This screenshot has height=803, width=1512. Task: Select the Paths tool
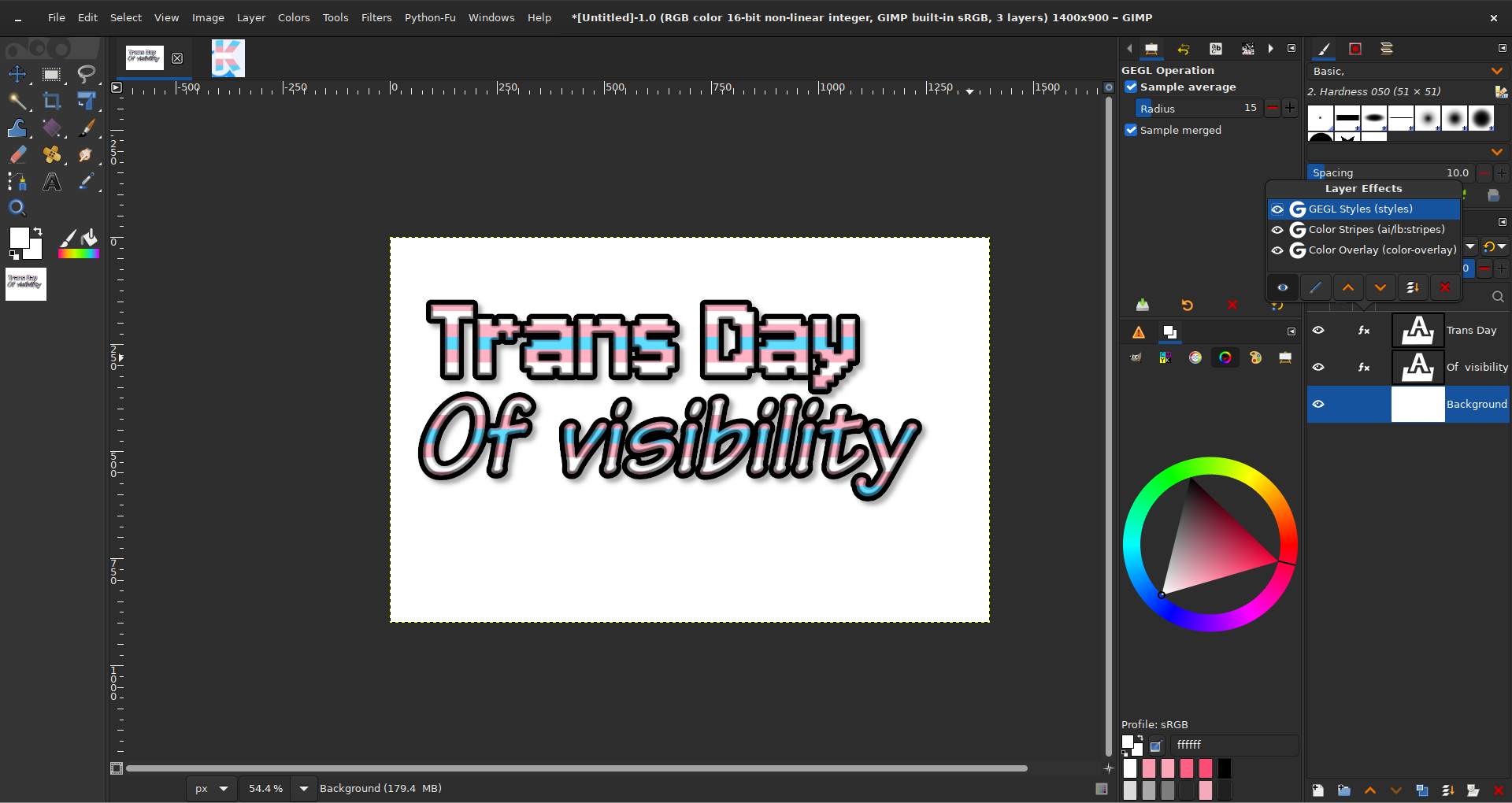(x=17, y=182)
